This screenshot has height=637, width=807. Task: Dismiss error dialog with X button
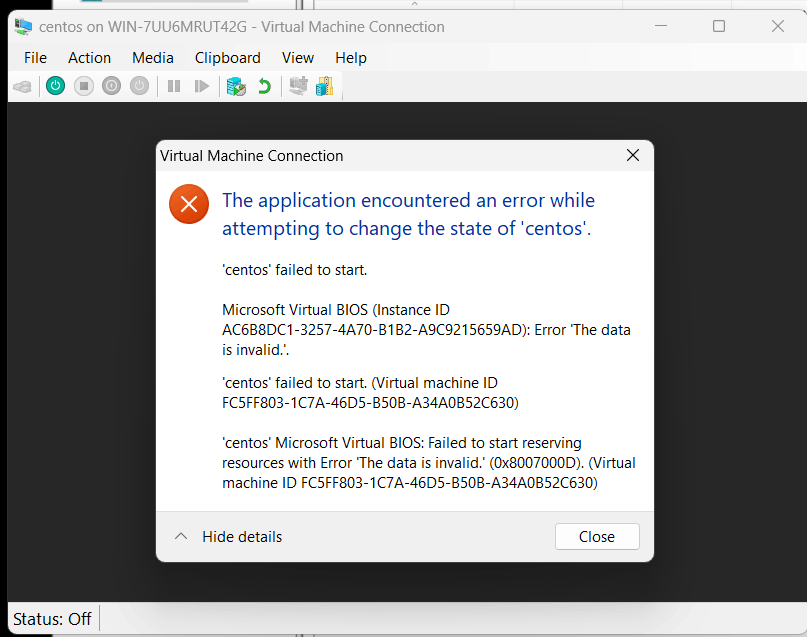[x=633, y=155]
